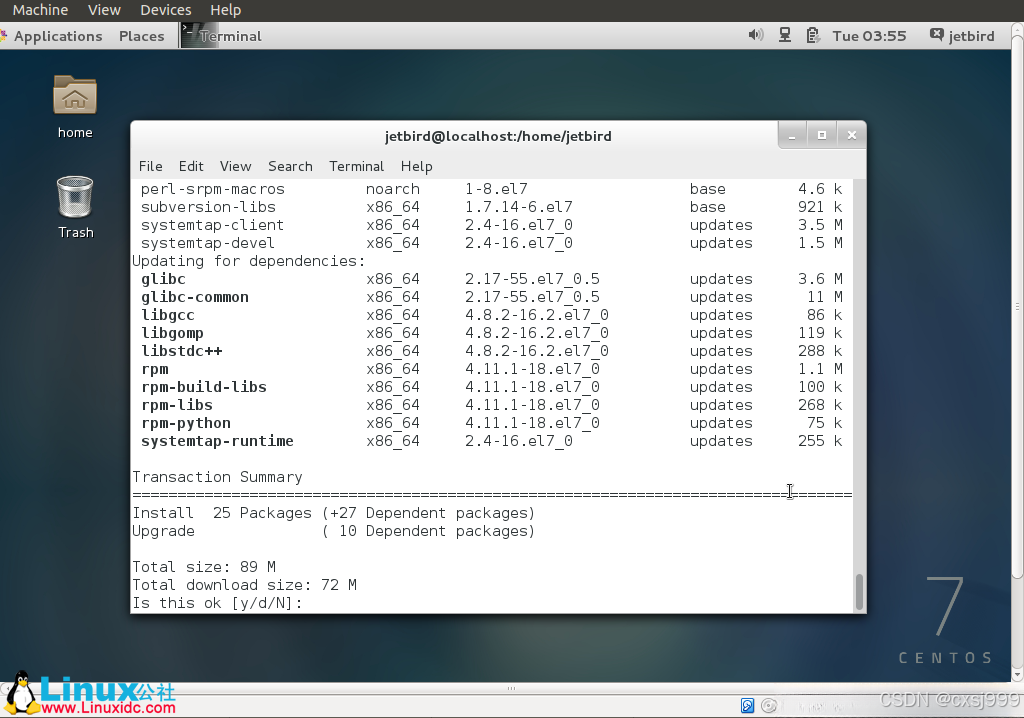
Task: Open the Edit menu in the terminal
Action: tap(191, 166)
